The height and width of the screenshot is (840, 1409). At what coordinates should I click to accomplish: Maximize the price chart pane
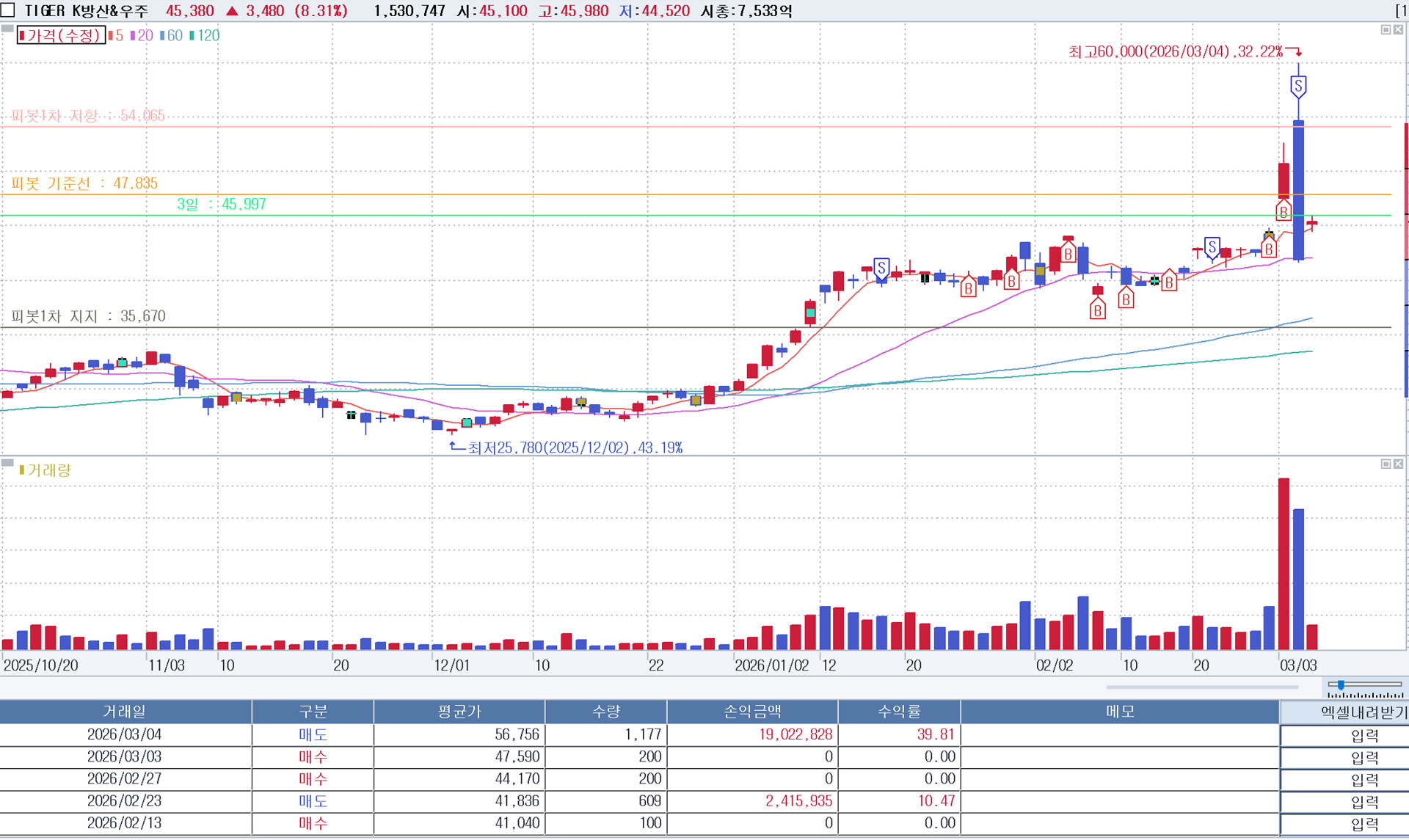tap(1386, 30)
